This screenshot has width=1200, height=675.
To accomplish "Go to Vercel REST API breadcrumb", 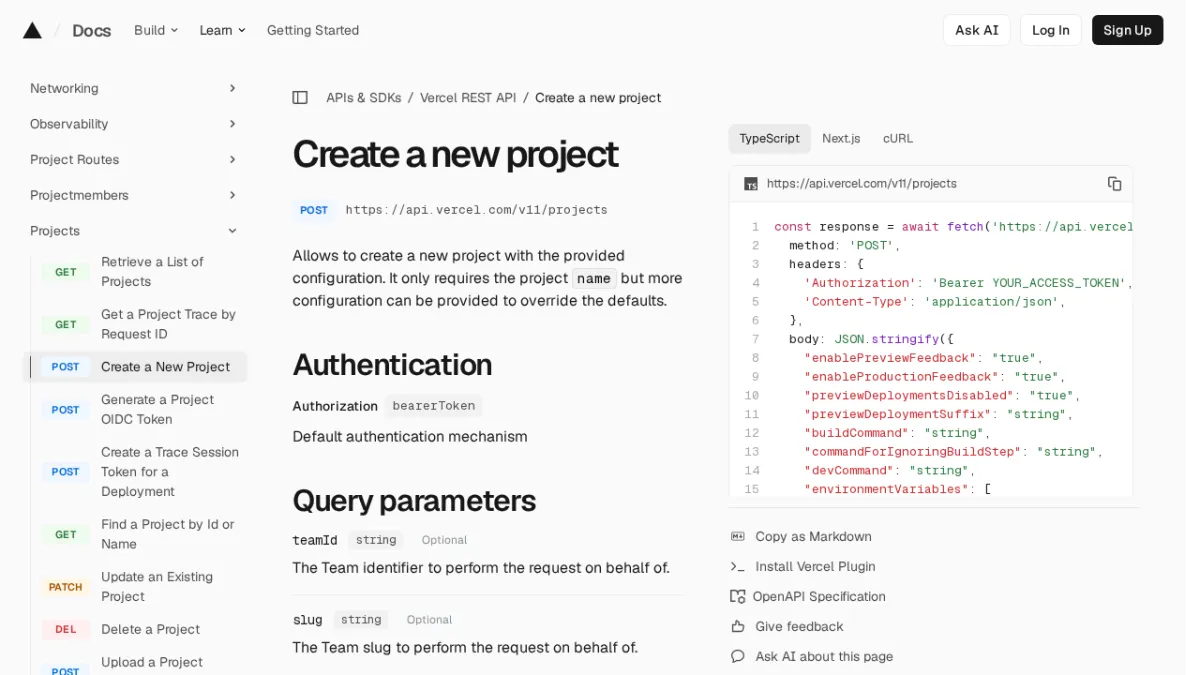I will click(x=468, y=98).
